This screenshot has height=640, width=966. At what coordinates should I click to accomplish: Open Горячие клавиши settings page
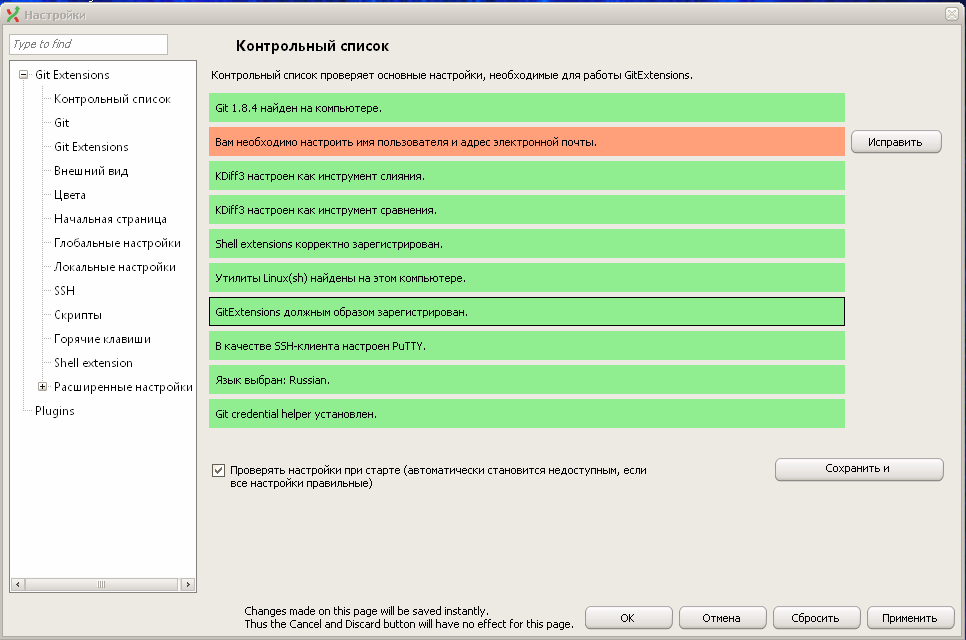click(x=102, y=339)
